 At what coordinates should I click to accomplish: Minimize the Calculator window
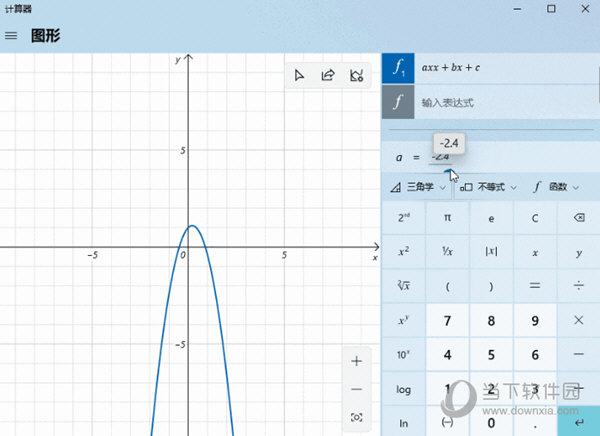[517, 8]
